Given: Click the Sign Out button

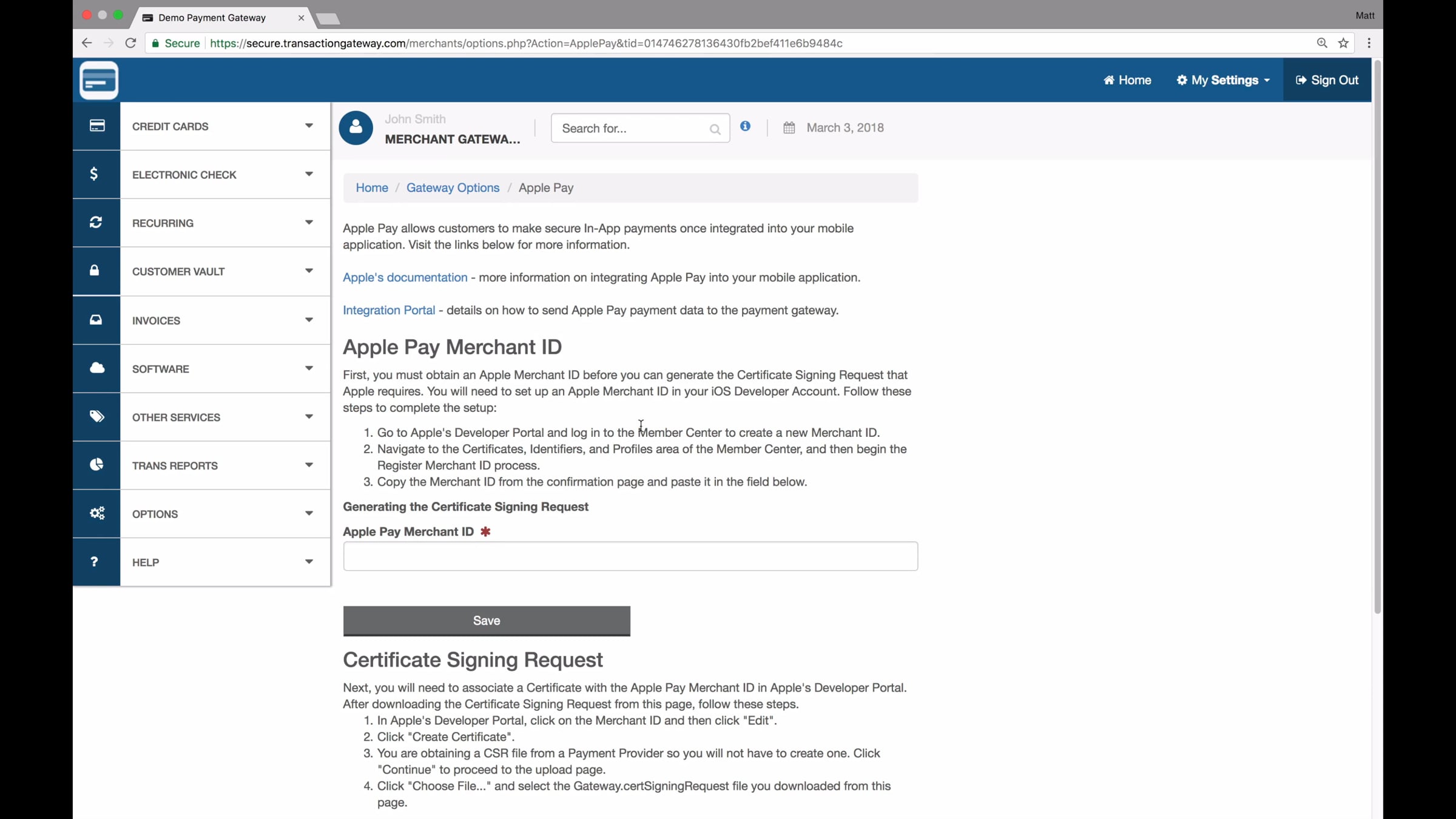Looking at the screenshot, I should [1327, 80].
